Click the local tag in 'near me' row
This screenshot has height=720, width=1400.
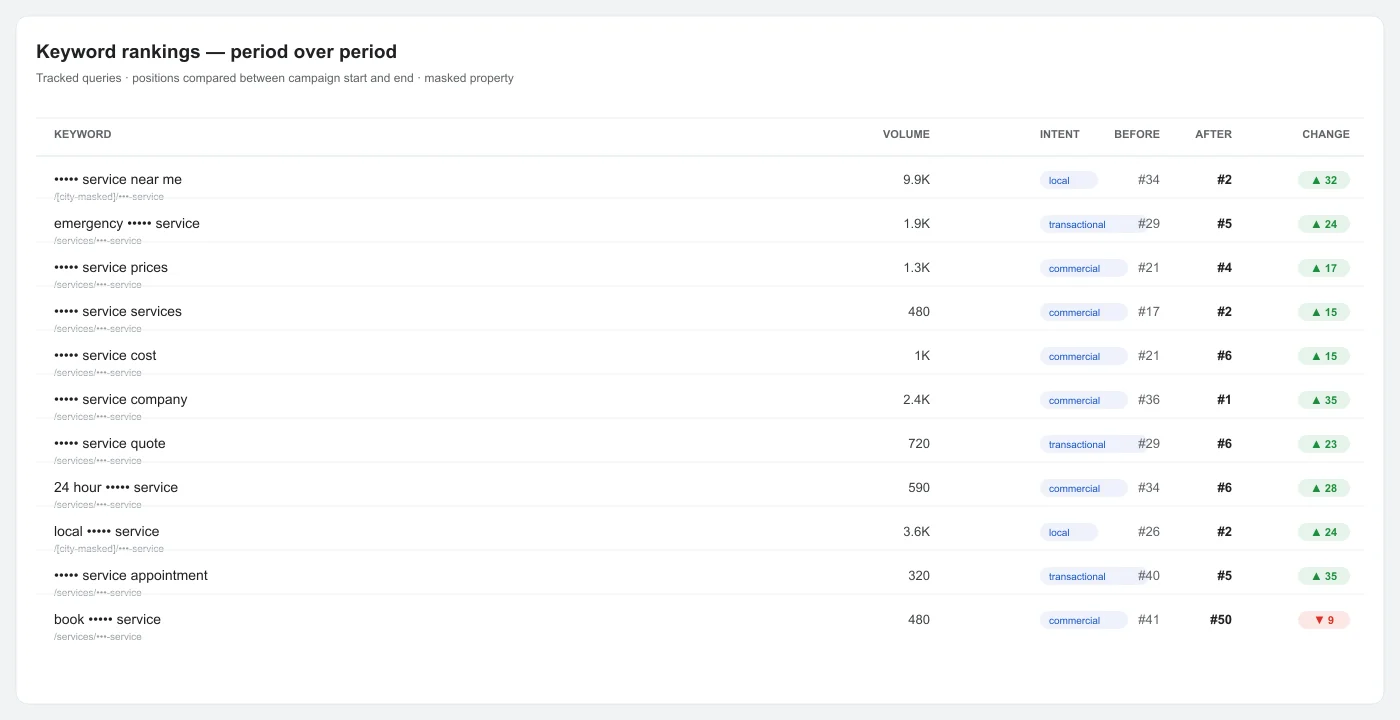(x=1069, y=180)
